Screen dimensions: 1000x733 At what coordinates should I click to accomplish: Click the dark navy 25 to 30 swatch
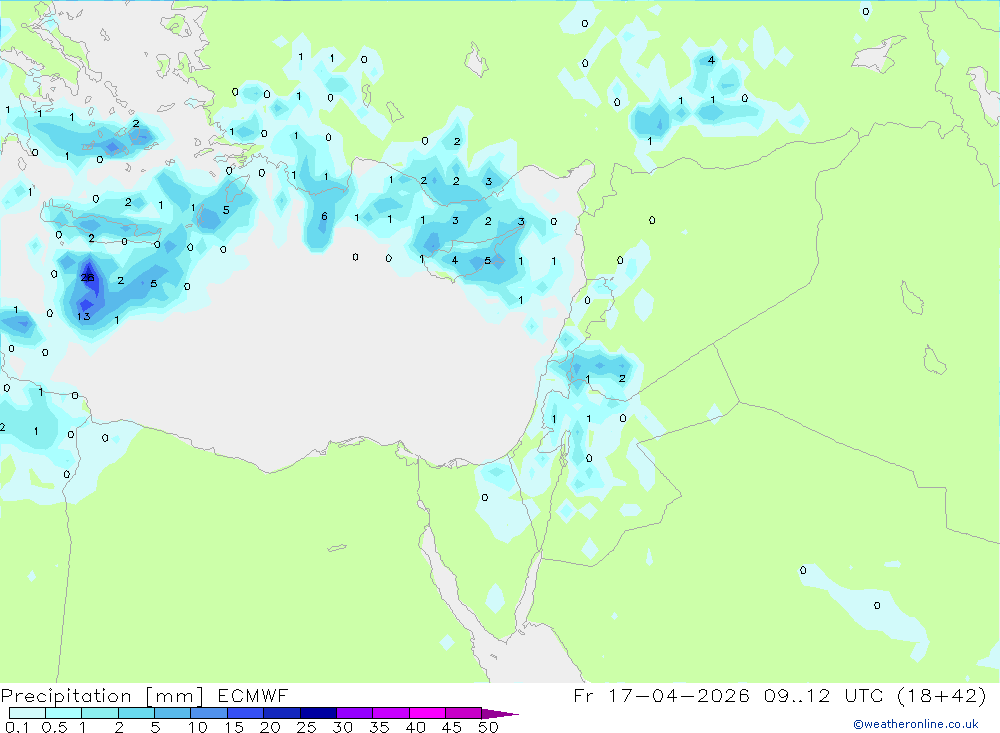(318, 713)
